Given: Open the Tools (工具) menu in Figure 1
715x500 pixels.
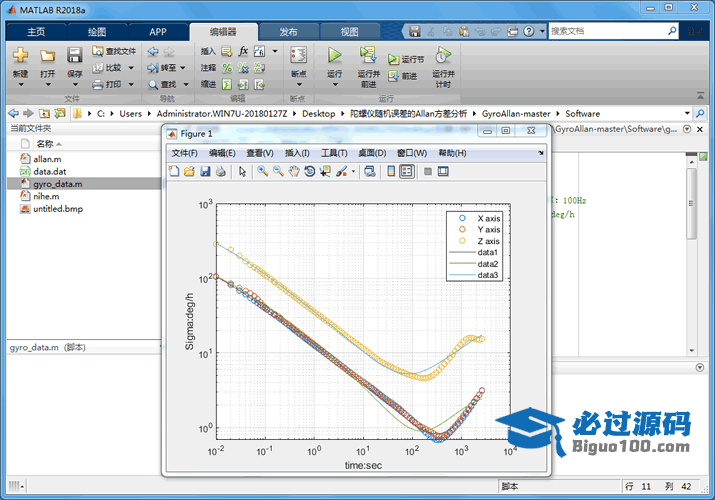Looking at the screenshot, I should (334, 153).
